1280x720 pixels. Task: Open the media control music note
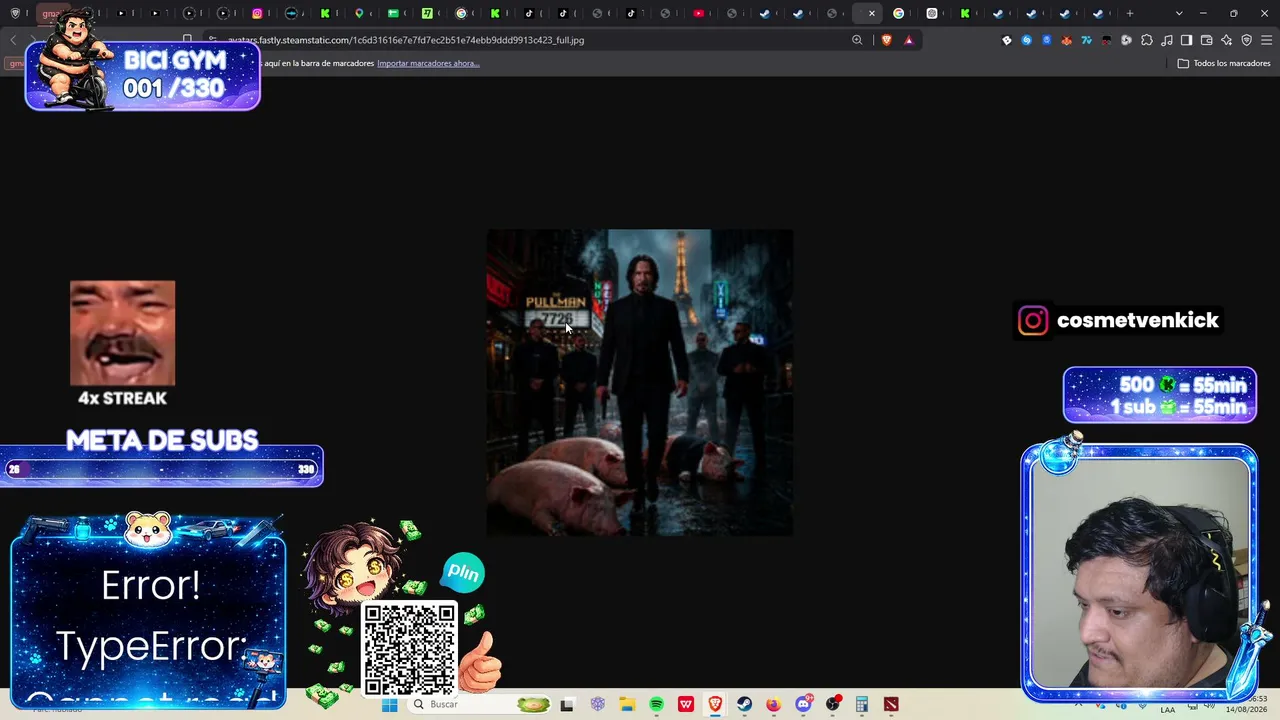[x=1166, y=40]
